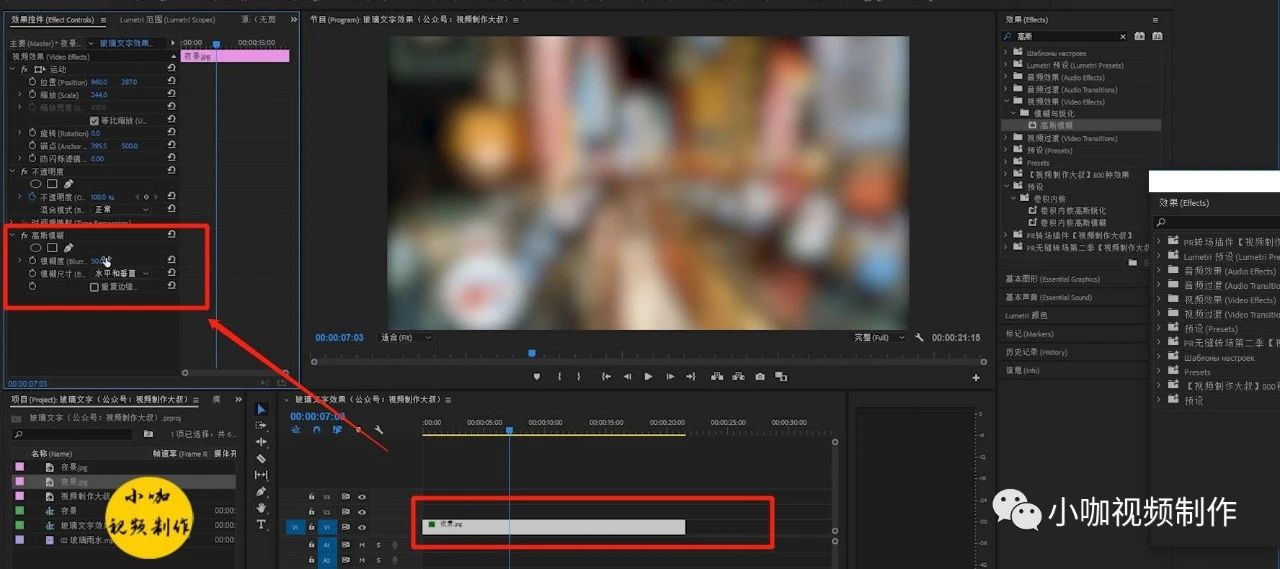Expand the Audio Effects folder in Effects

1006,77
